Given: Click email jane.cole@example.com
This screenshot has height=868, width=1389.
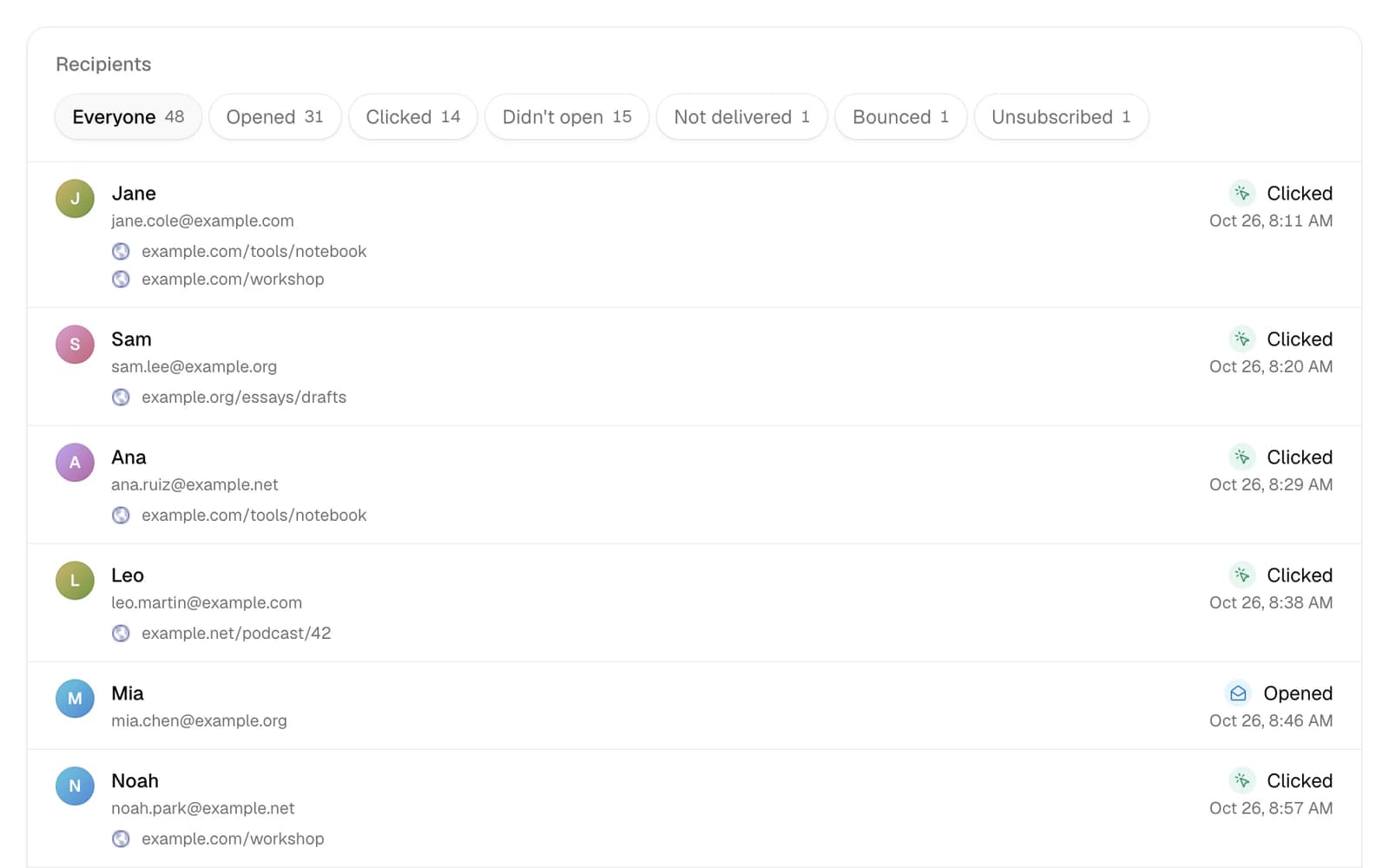Looking at the screenshot, I should (202, 220).
